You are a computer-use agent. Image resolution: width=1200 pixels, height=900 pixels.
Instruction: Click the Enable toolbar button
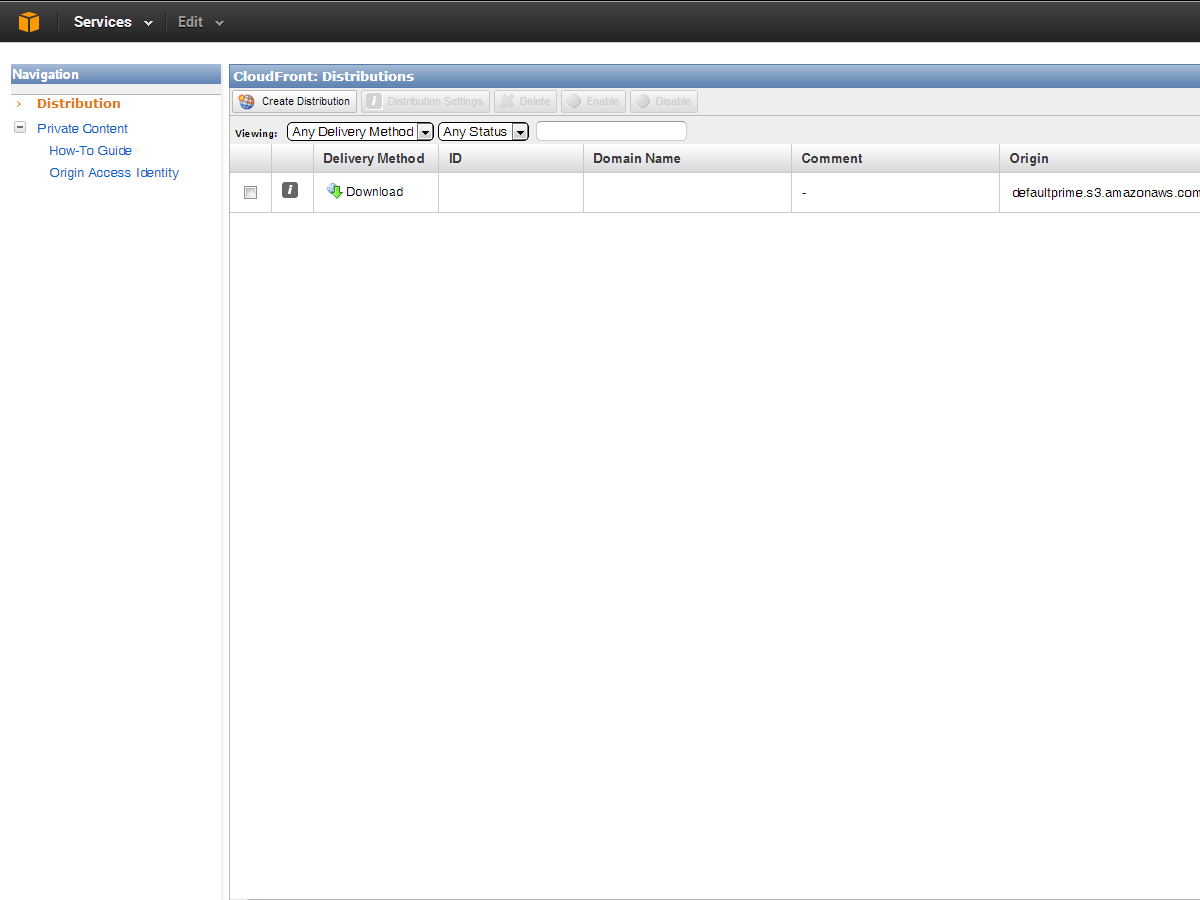coord(593,101)
